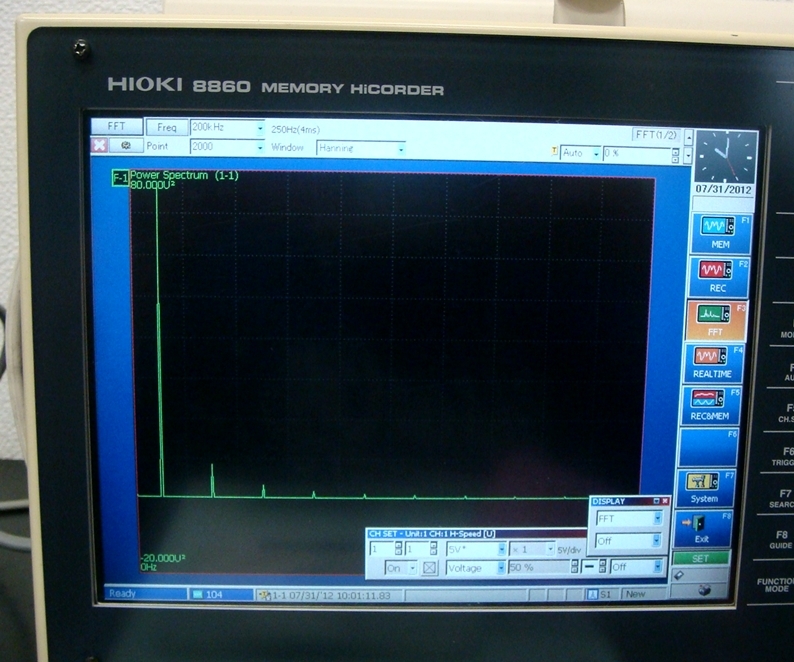Viewport: 794px width, 662px height.
Task: Click the eraser icon below SET
Action: pos(680,575)
